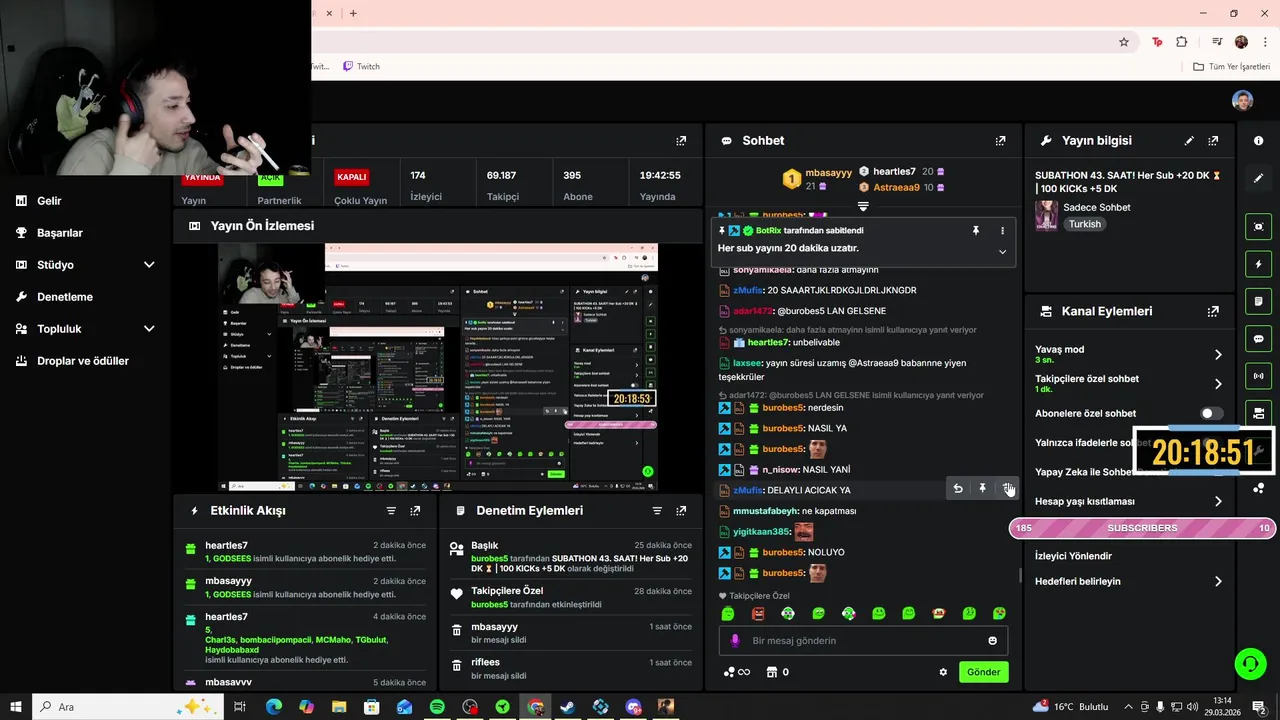The width and height of the screenshot is (1280, 720).
Task: Toggle Abonelere özel sohbet switch
Action: pyautogui.click(x=1211, y=413)
